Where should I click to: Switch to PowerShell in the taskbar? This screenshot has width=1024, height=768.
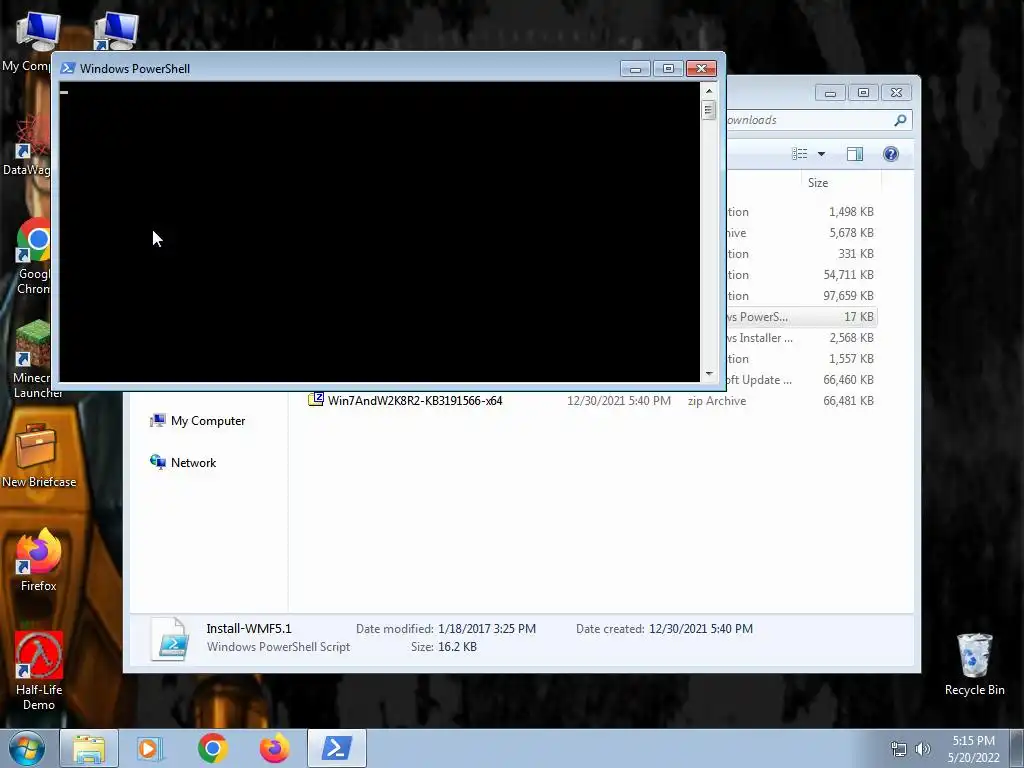click(x=336, y=748)
